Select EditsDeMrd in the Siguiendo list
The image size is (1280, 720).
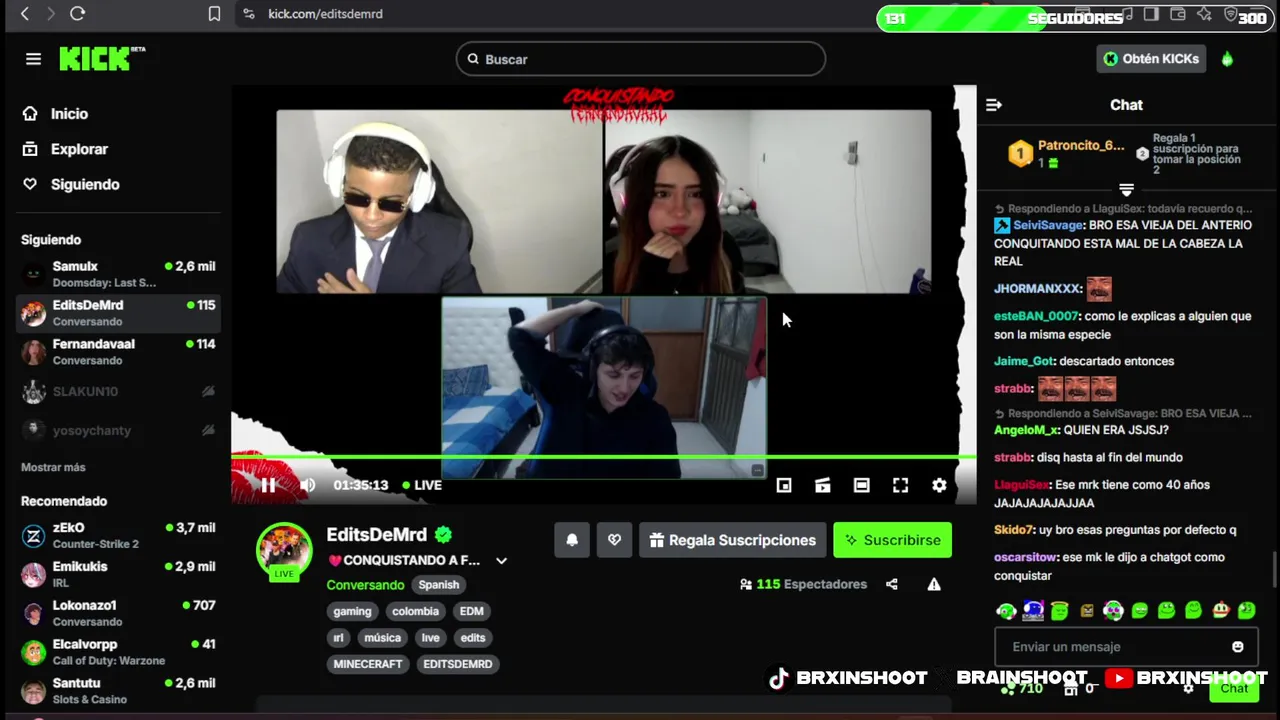click(118, 313)
